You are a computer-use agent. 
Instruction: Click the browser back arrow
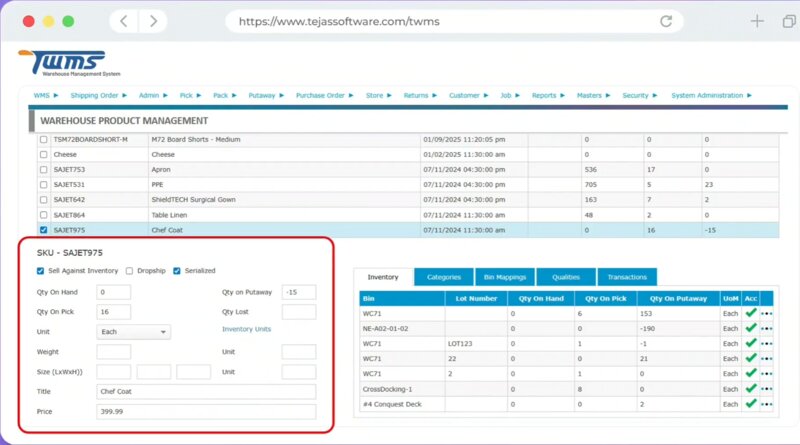(x=123, y=21)
